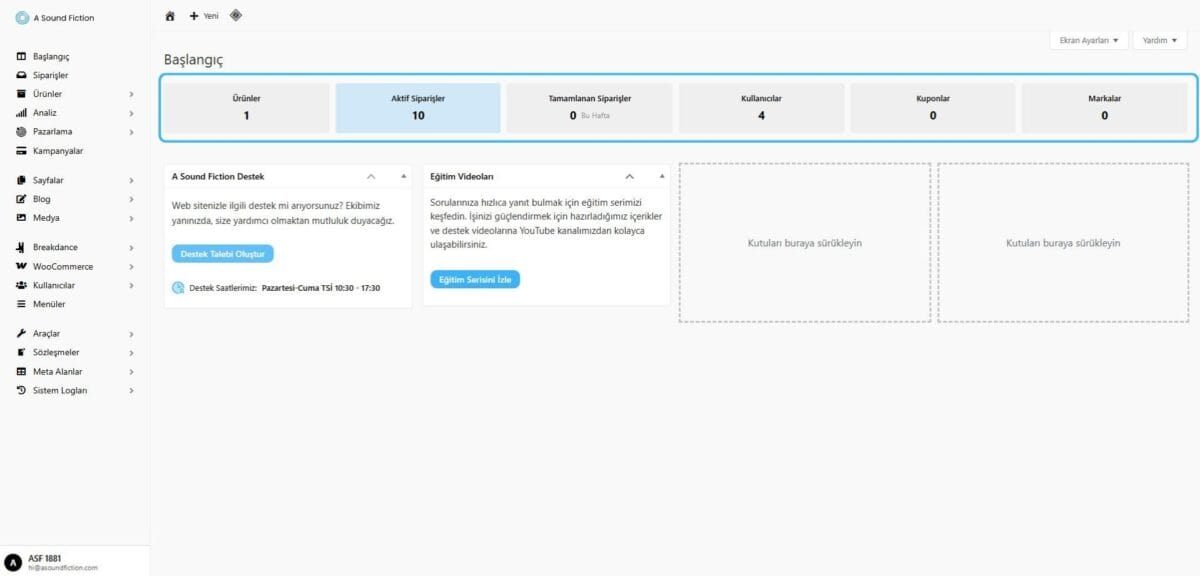Open the Ekran Ayarları dropdown
1200x576 pixels.
[1088, 40]
